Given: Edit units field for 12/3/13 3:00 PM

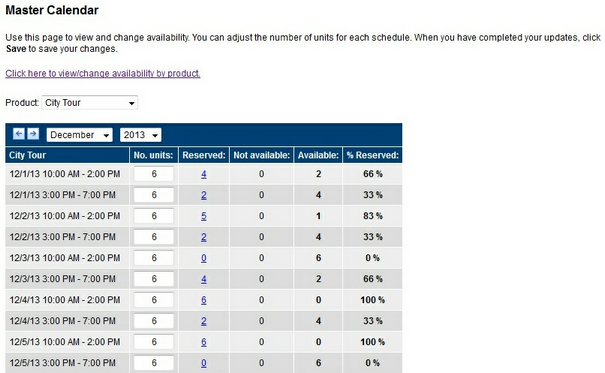Looking at the screenshot, I should point(154,279).
